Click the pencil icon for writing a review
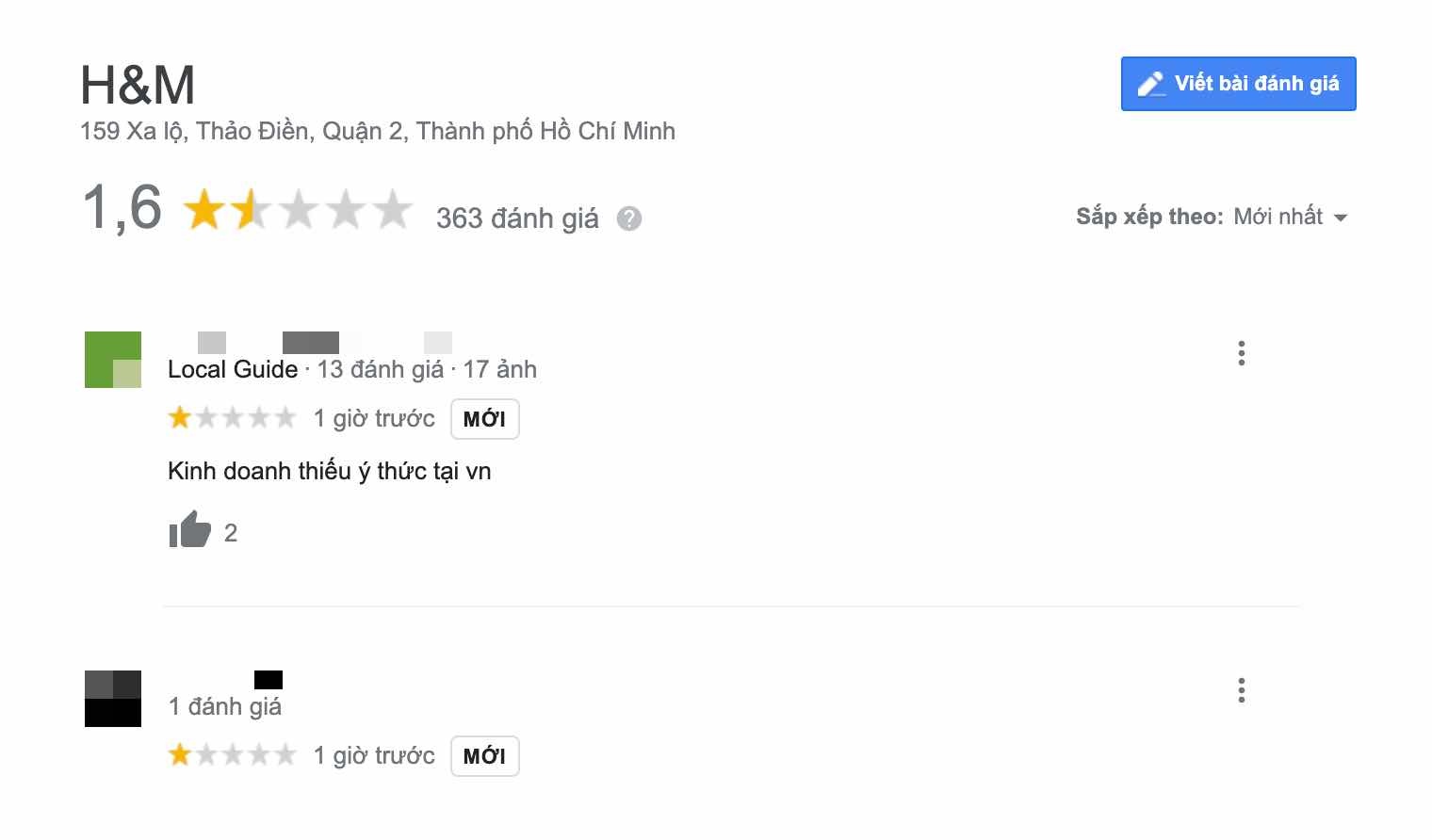Screen dimensions: 1432x840 tap(1150, 84)
